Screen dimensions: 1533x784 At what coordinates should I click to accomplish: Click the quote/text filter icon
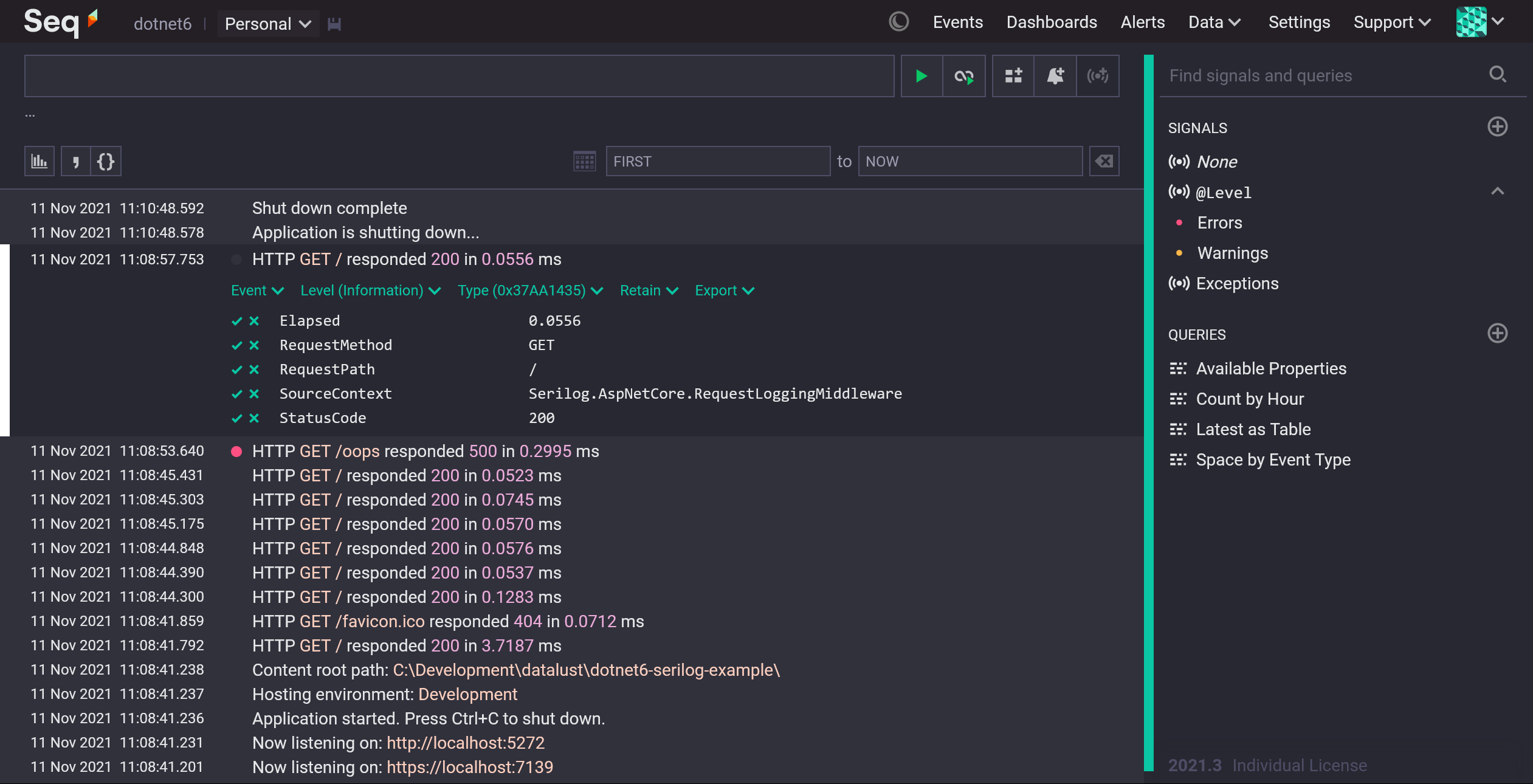(x=75, y=160)
